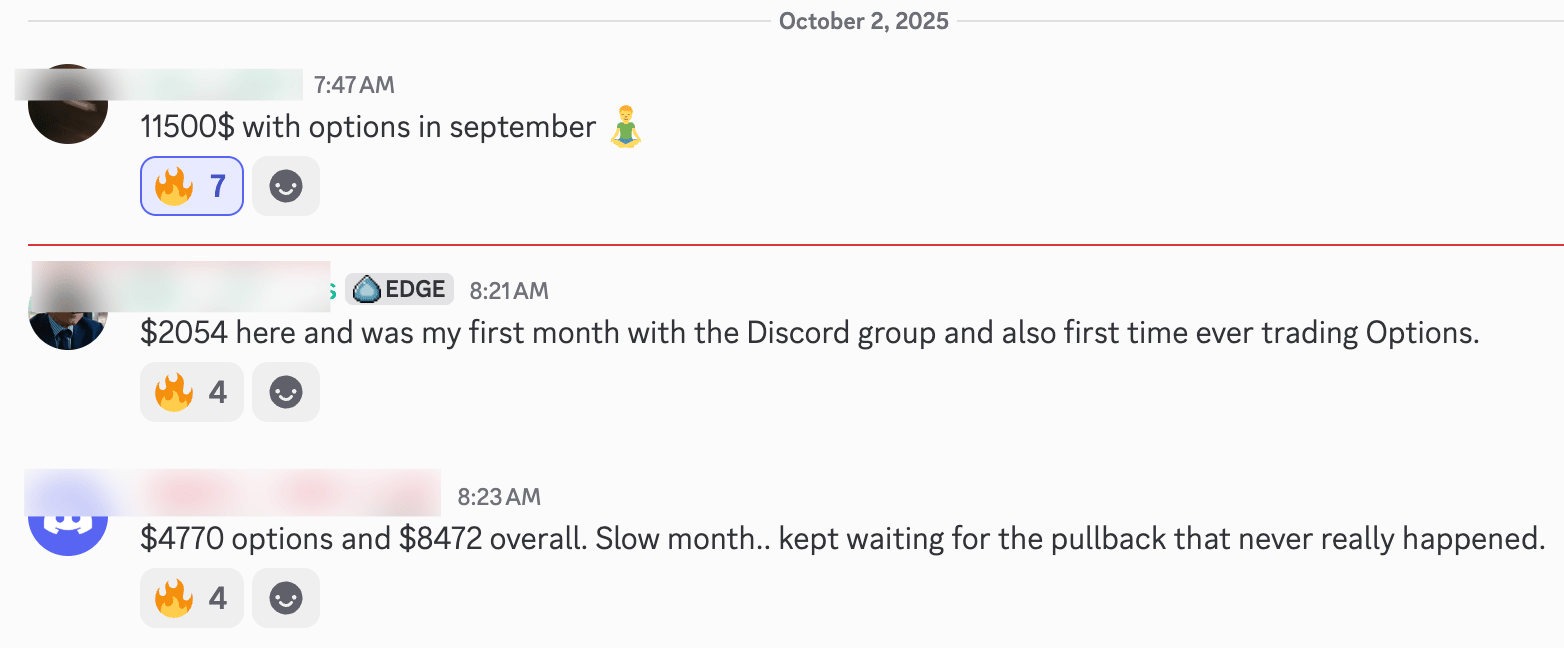Click the default Discord avatar at 8:23 AM
The height and width of the screenshot is (648, 1564).
tap(67, 517)
